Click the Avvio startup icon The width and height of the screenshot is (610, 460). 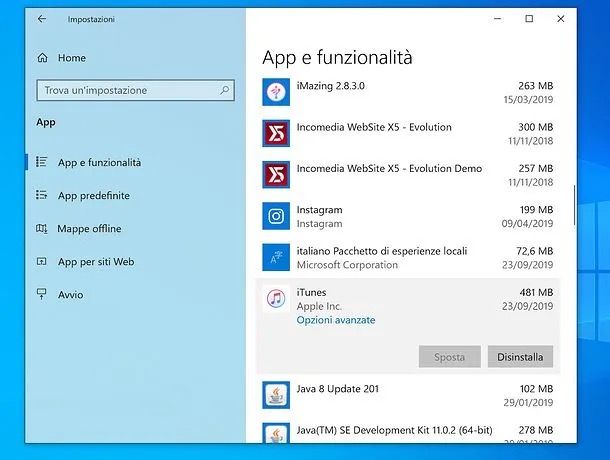click(41, 294)
